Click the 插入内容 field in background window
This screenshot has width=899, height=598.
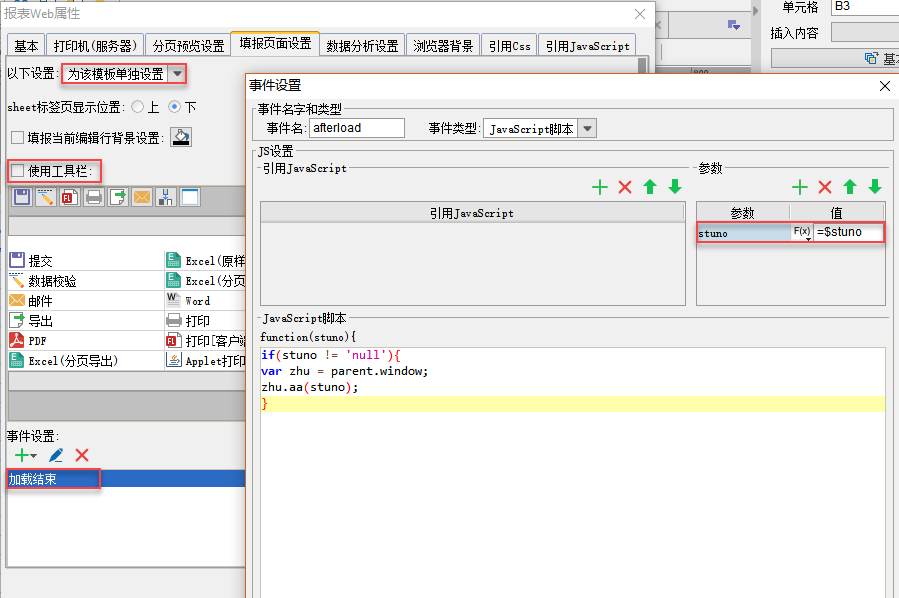click(865, 33)
